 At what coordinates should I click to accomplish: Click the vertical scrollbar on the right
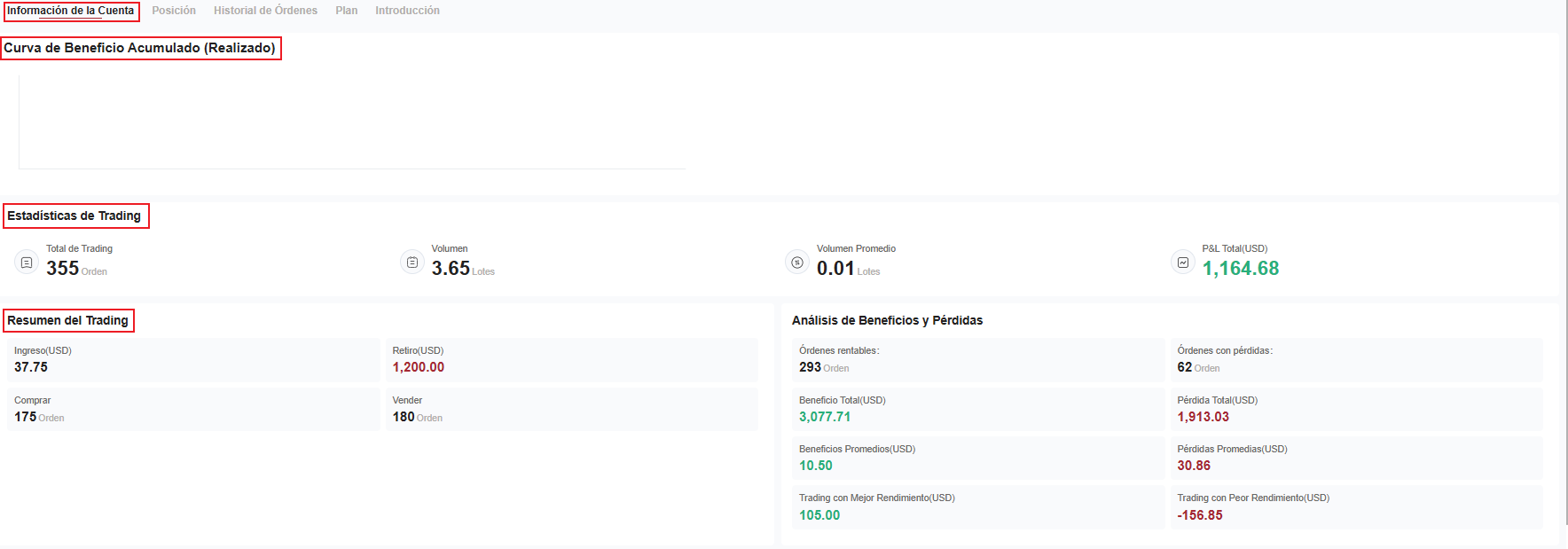[1566, 262]
